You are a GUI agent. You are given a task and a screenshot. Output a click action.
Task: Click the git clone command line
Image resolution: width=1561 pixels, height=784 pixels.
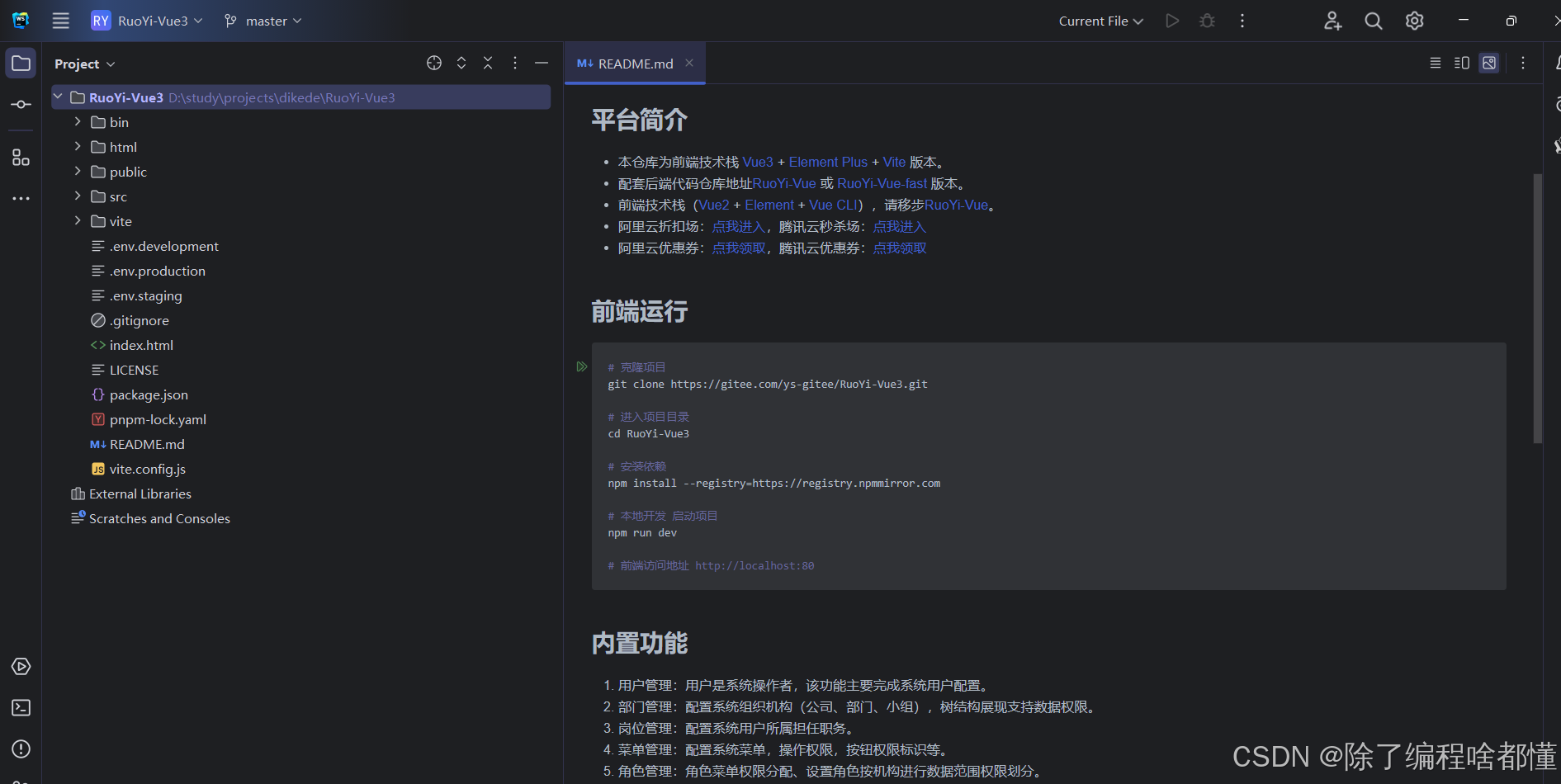(x=768, y=384)
